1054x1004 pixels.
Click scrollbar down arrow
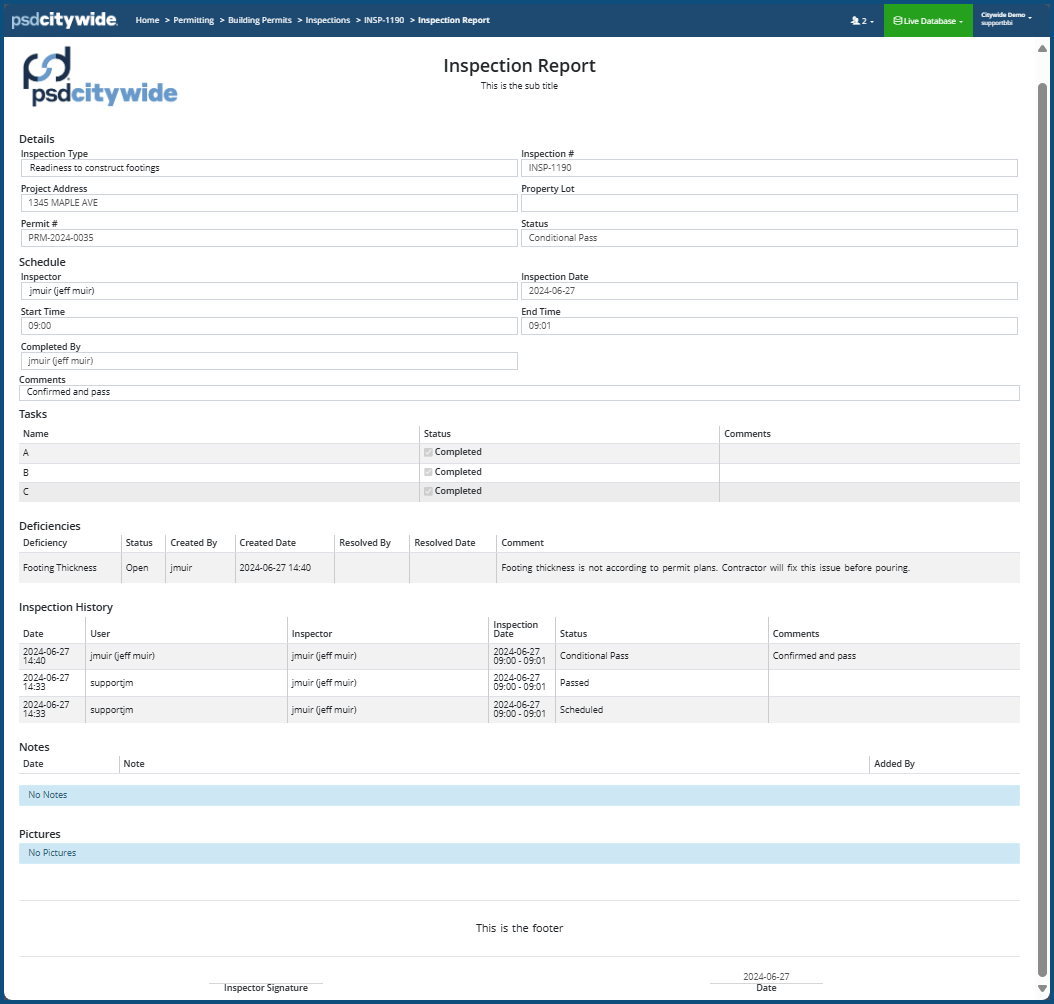pyautogui.click(x=1042, y=988)
